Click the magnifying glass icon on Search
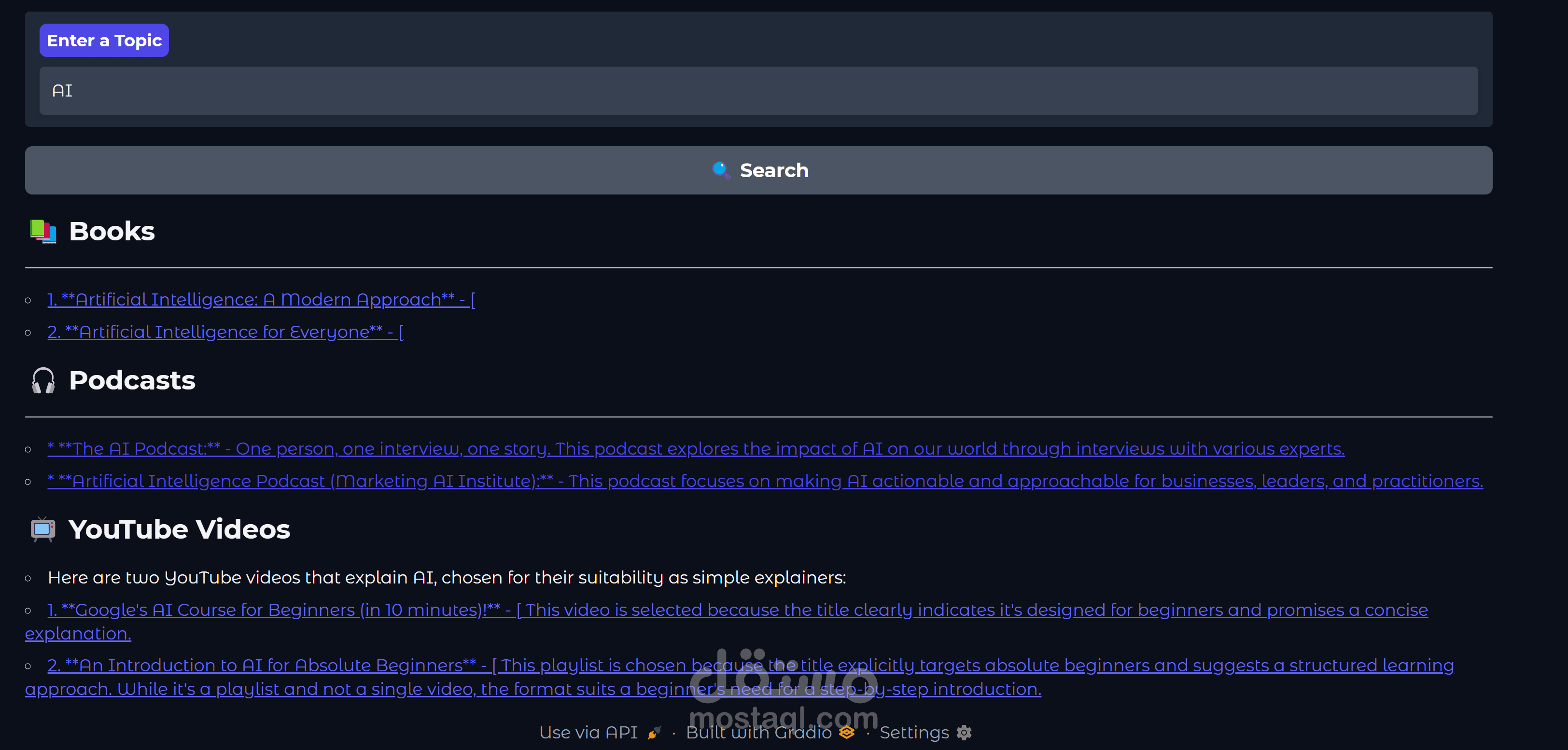This screenshot has width=1568, height=750. (x=721, y=170)
